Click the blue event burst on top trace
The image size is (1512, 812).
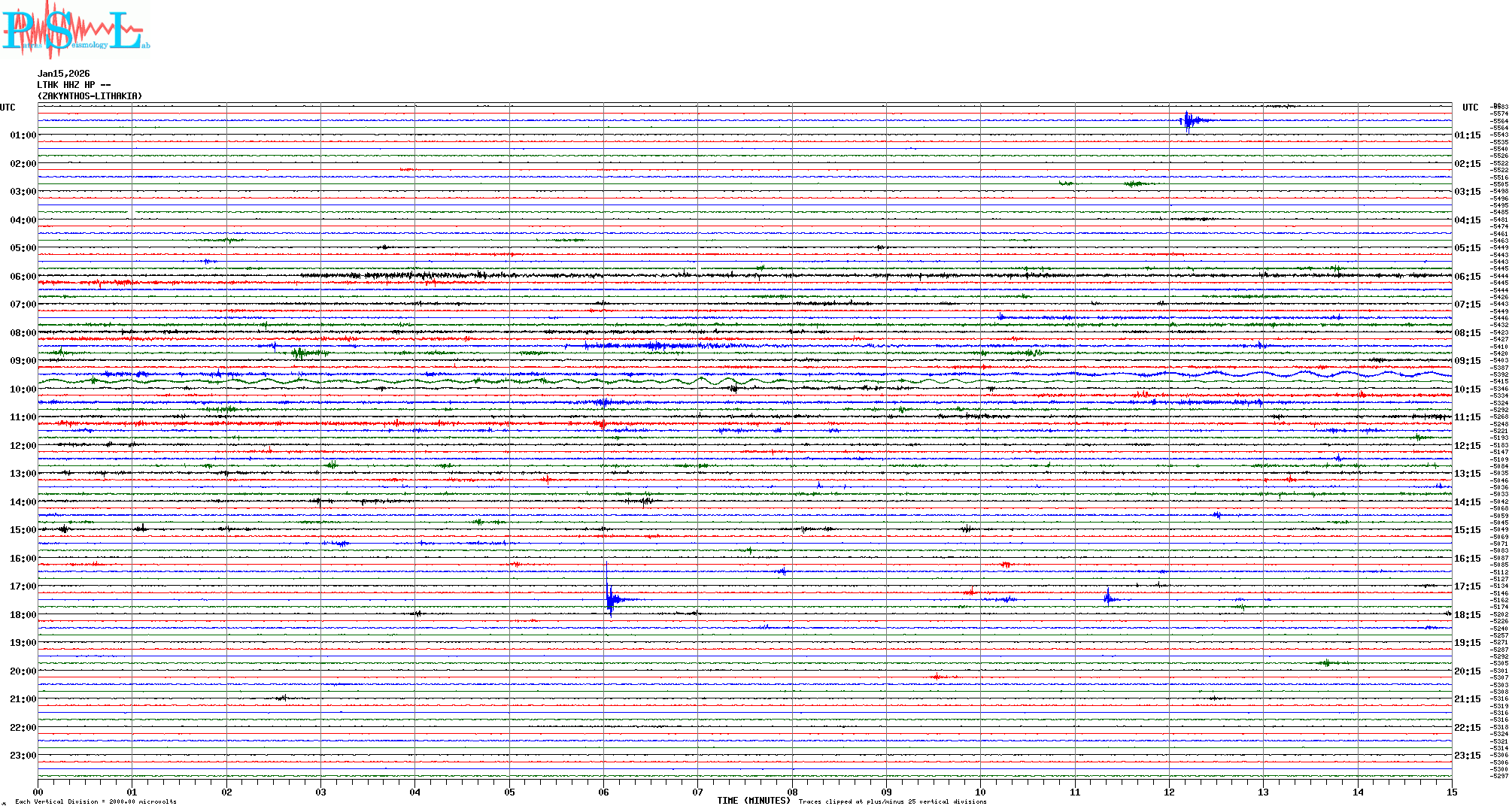[1189, 120]
